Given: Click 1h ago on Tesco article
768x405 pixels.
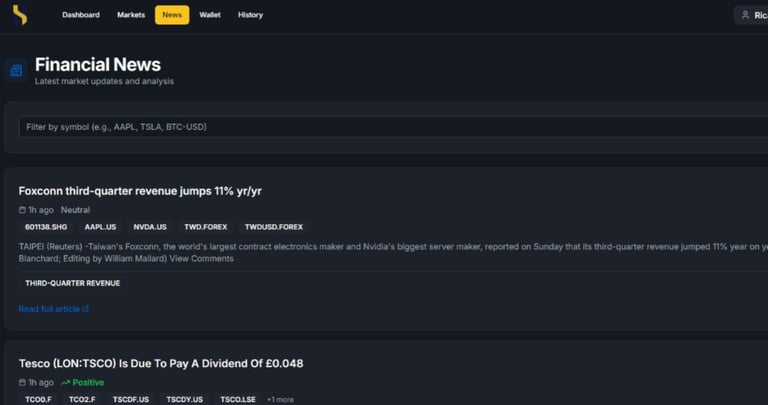Looking at the screenshot, I should (x=41, y=382).
